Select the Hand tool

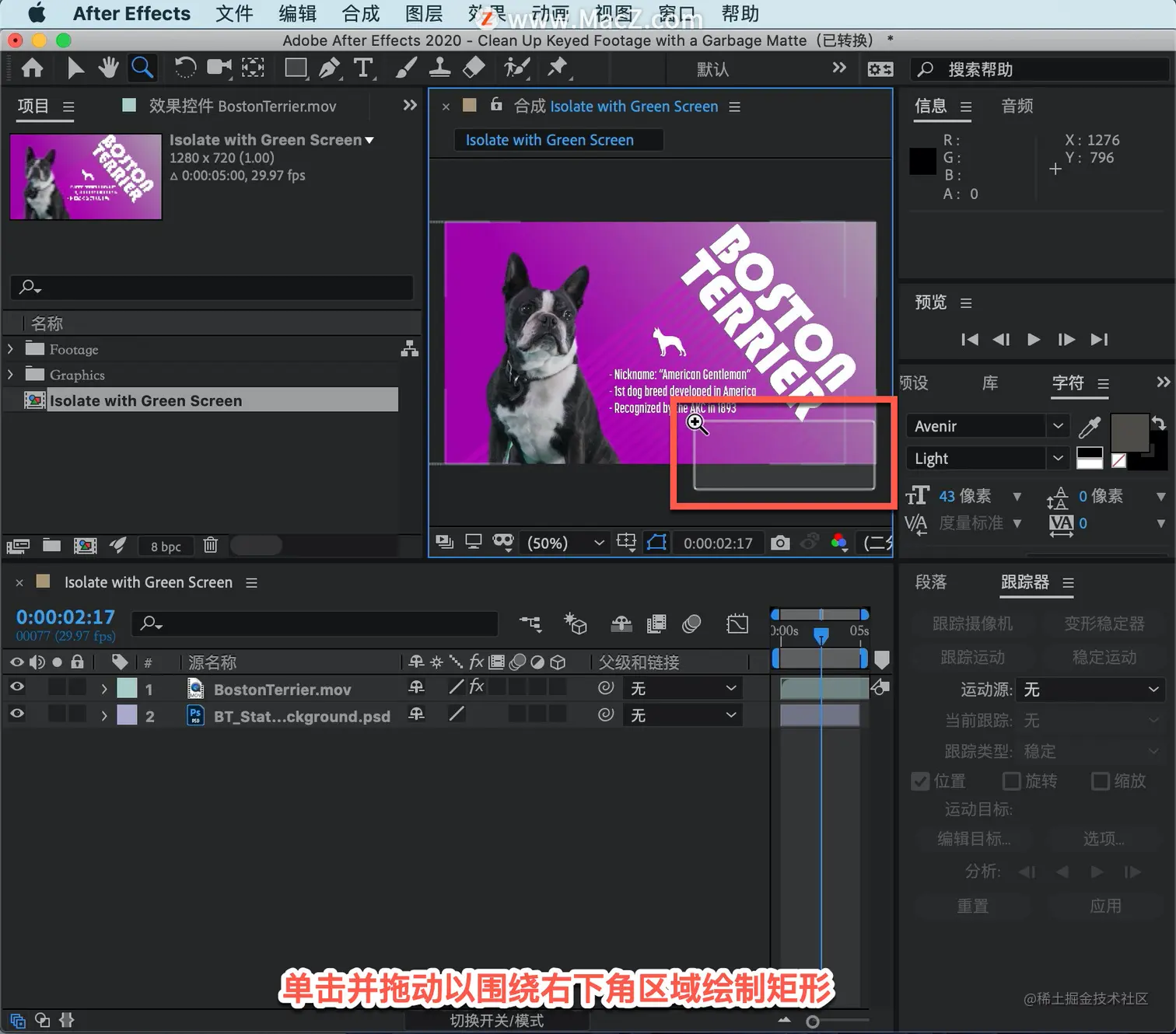point(108,68)
